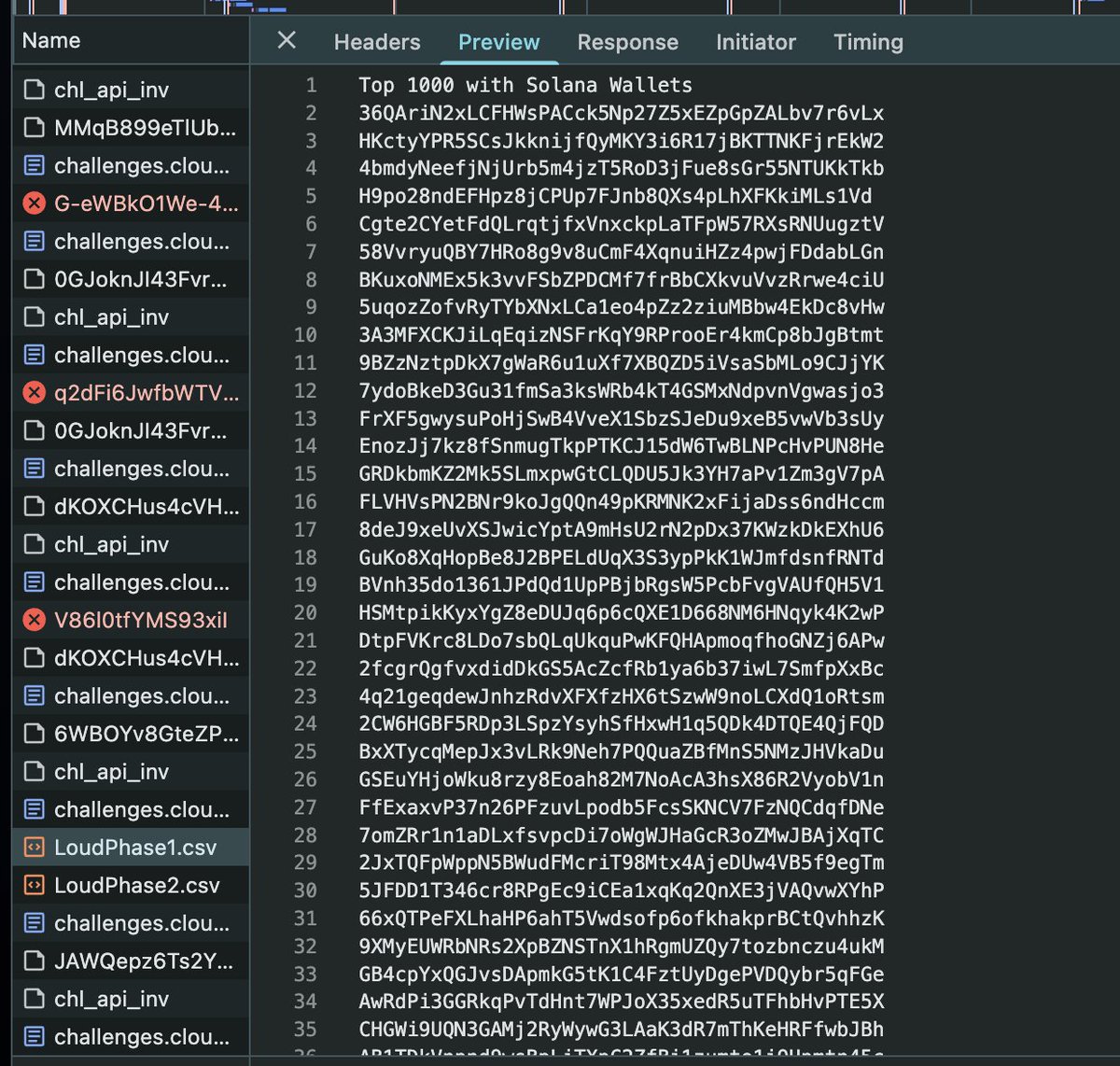Viewport: 1120px width, 1066px height.
Task: Click the wallet address starting with 36QAriN2x
Action: click(x=622, y=113)
